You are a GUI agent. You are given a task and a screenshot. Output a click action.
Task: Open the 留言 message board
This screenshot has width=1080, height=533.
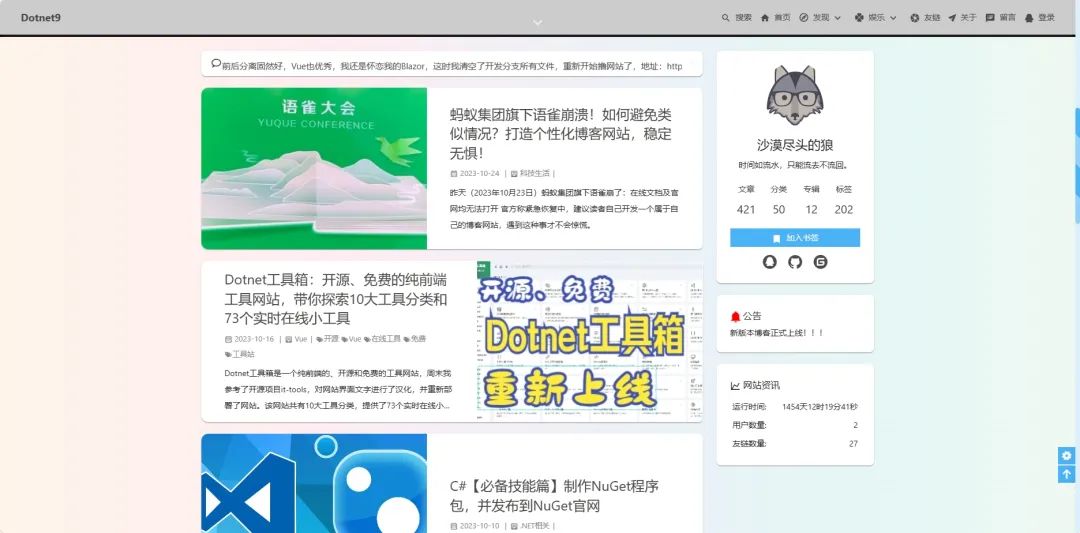pos(1001,18)
